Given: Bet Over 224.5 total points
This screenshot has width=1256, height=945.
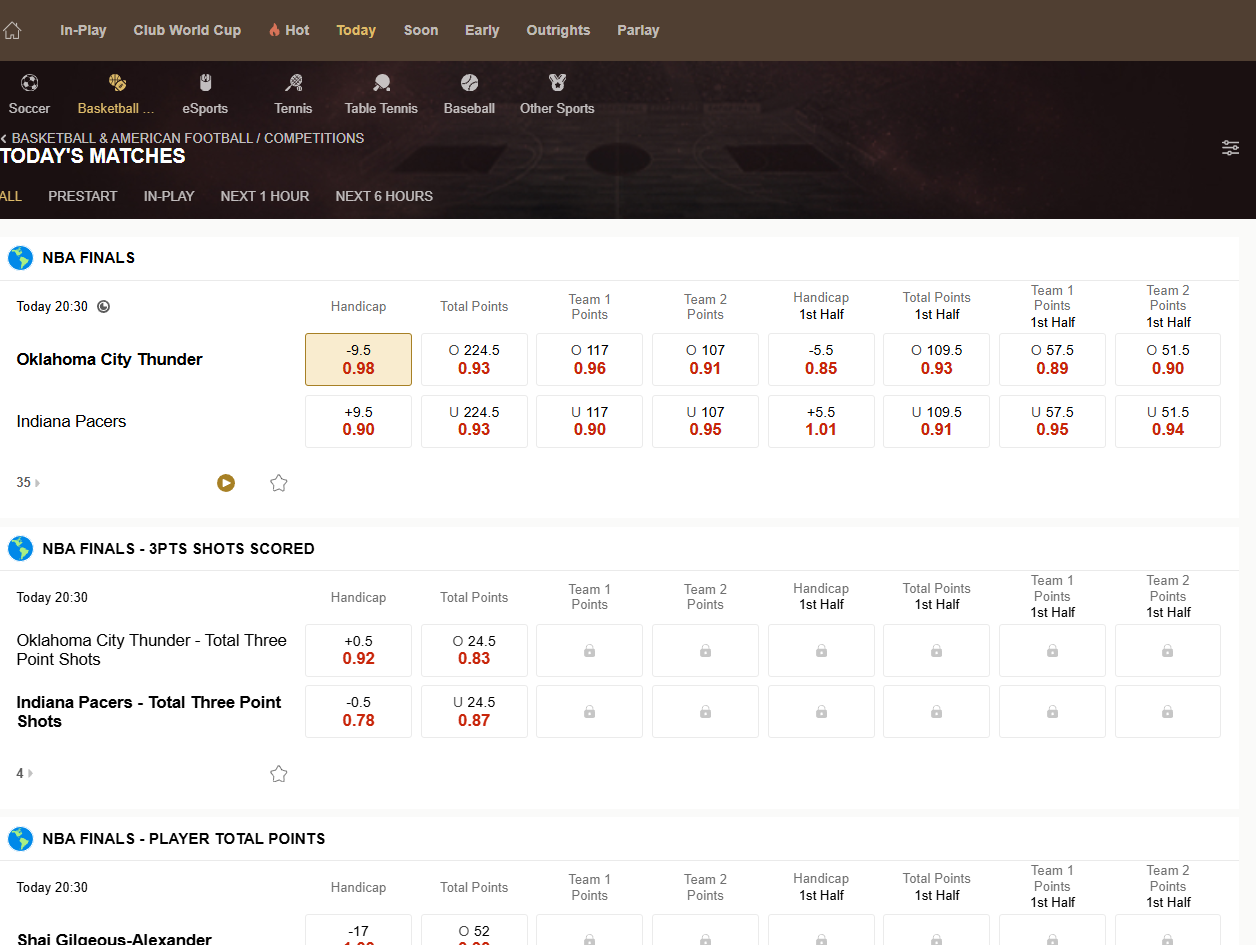Looking at the screenshot, I should click(x=474, y=359).
